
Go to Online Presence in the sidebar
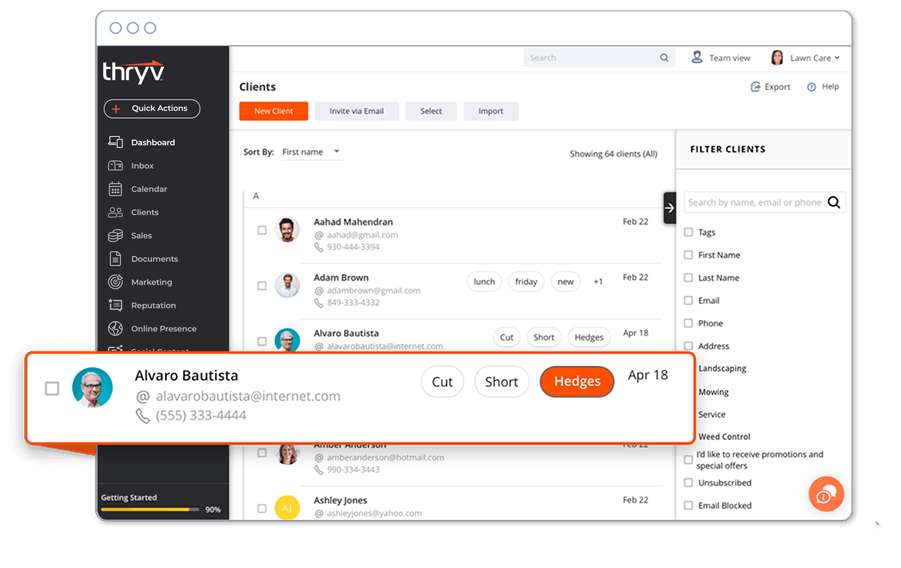point(163,328)
